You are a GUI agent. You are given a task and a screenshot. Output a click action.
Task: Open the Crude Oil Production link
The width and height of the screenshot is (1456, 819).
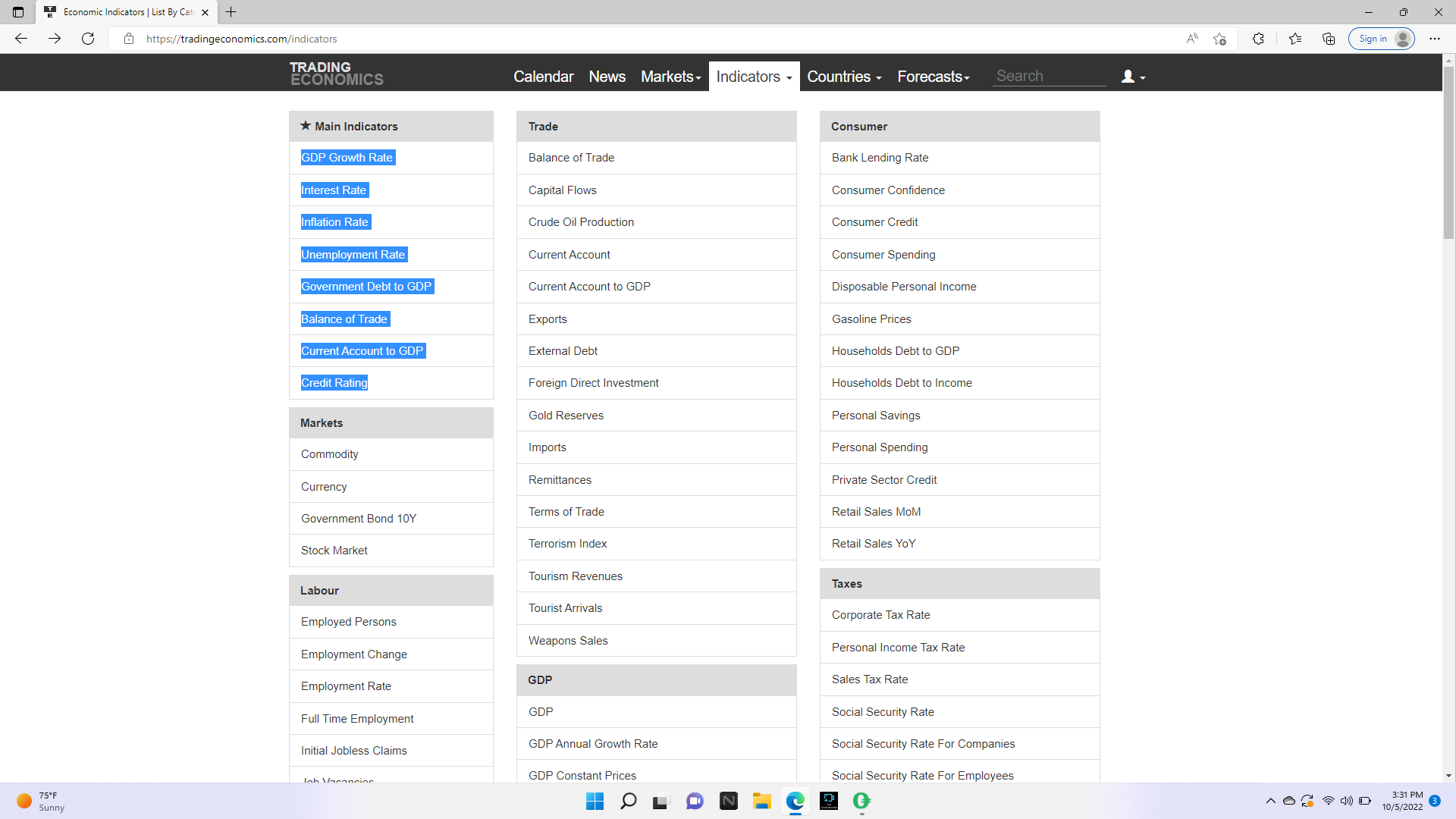click(x=581, y=222)
